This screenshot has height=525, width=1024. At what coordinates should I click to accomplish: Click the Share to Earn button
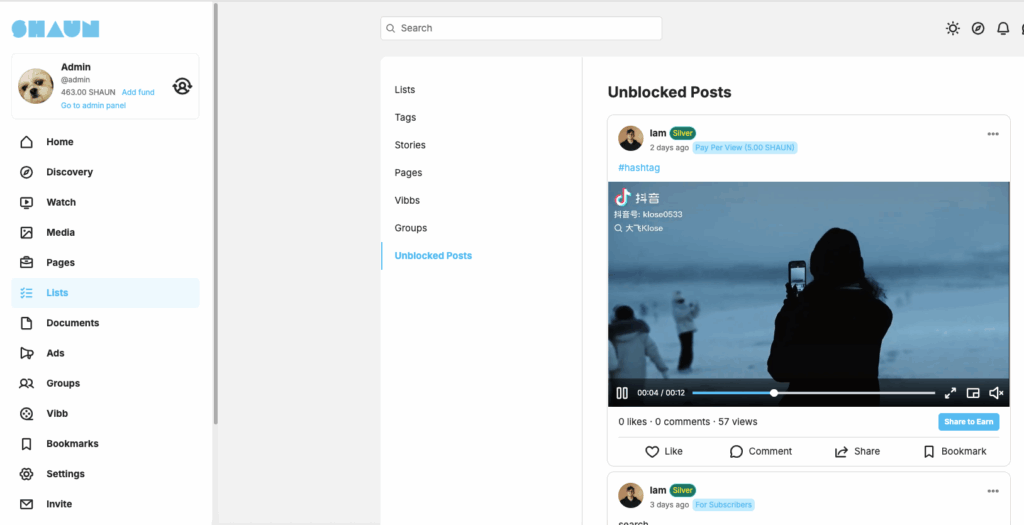pyautogui.click(x=968, y=422)
